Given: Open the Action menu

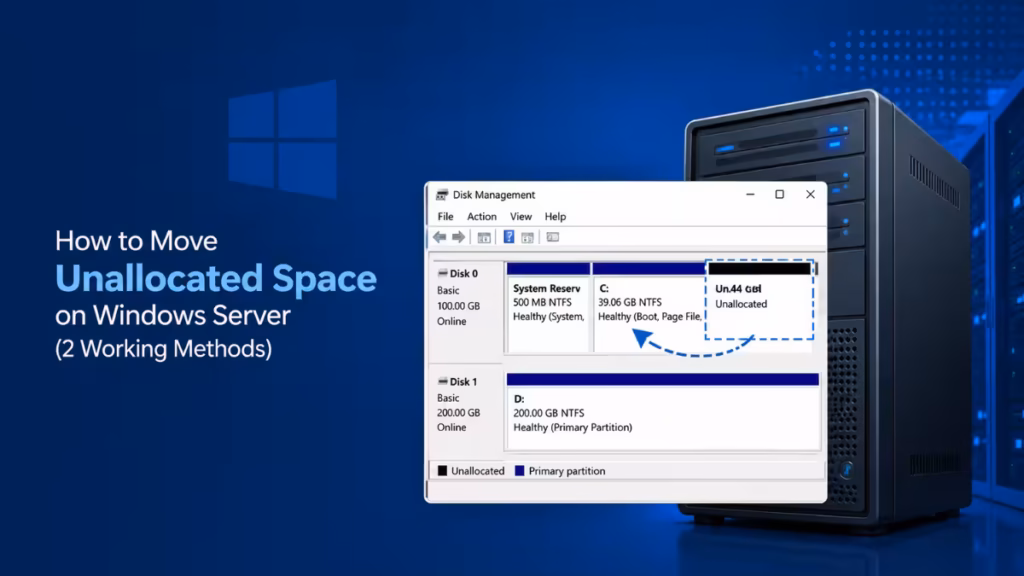Looking at the screenshot, I should point(481,216).
